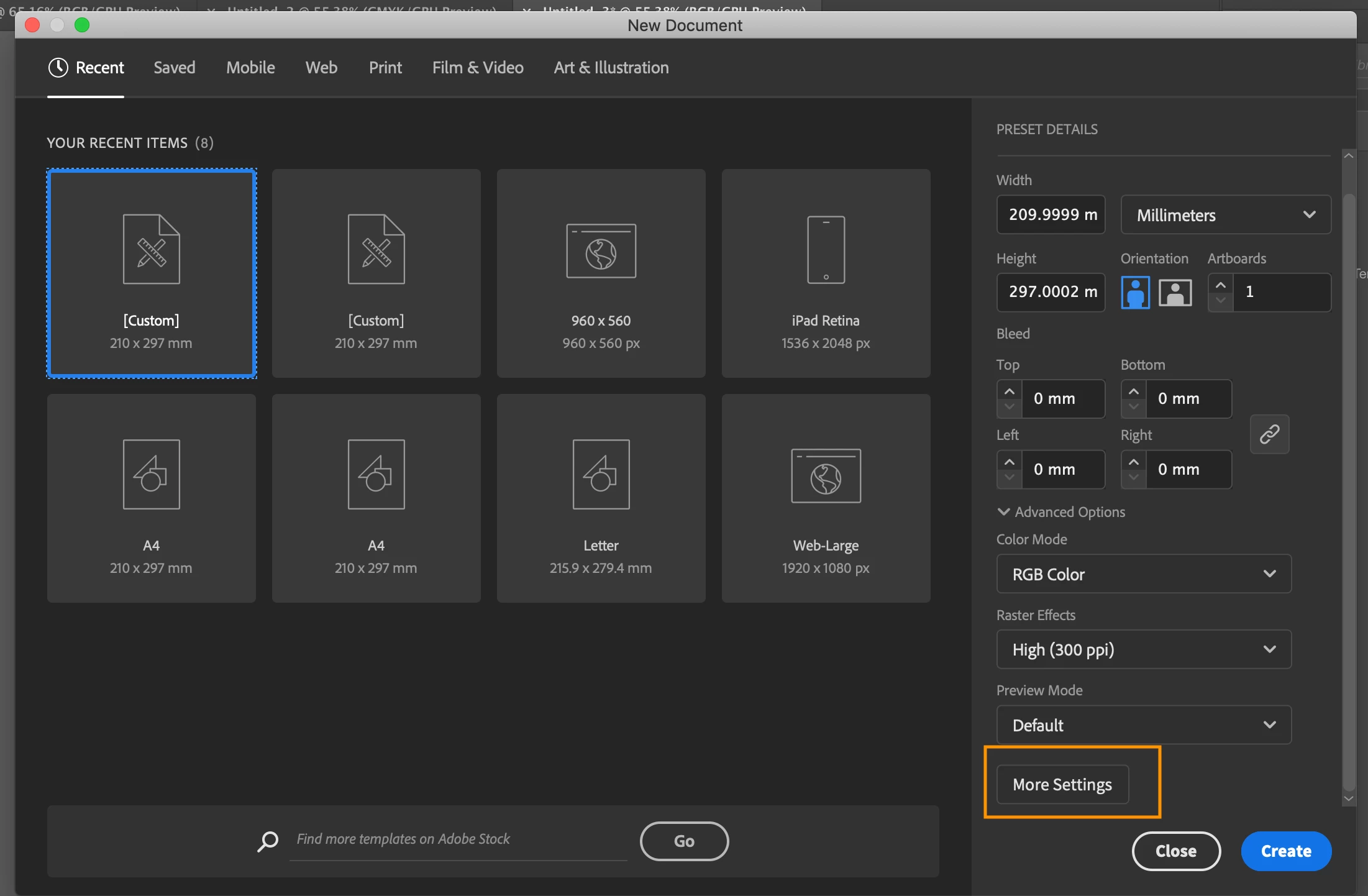Click the More Settings button
The width and height of the screenshot is (1368, 896).
1062,785
